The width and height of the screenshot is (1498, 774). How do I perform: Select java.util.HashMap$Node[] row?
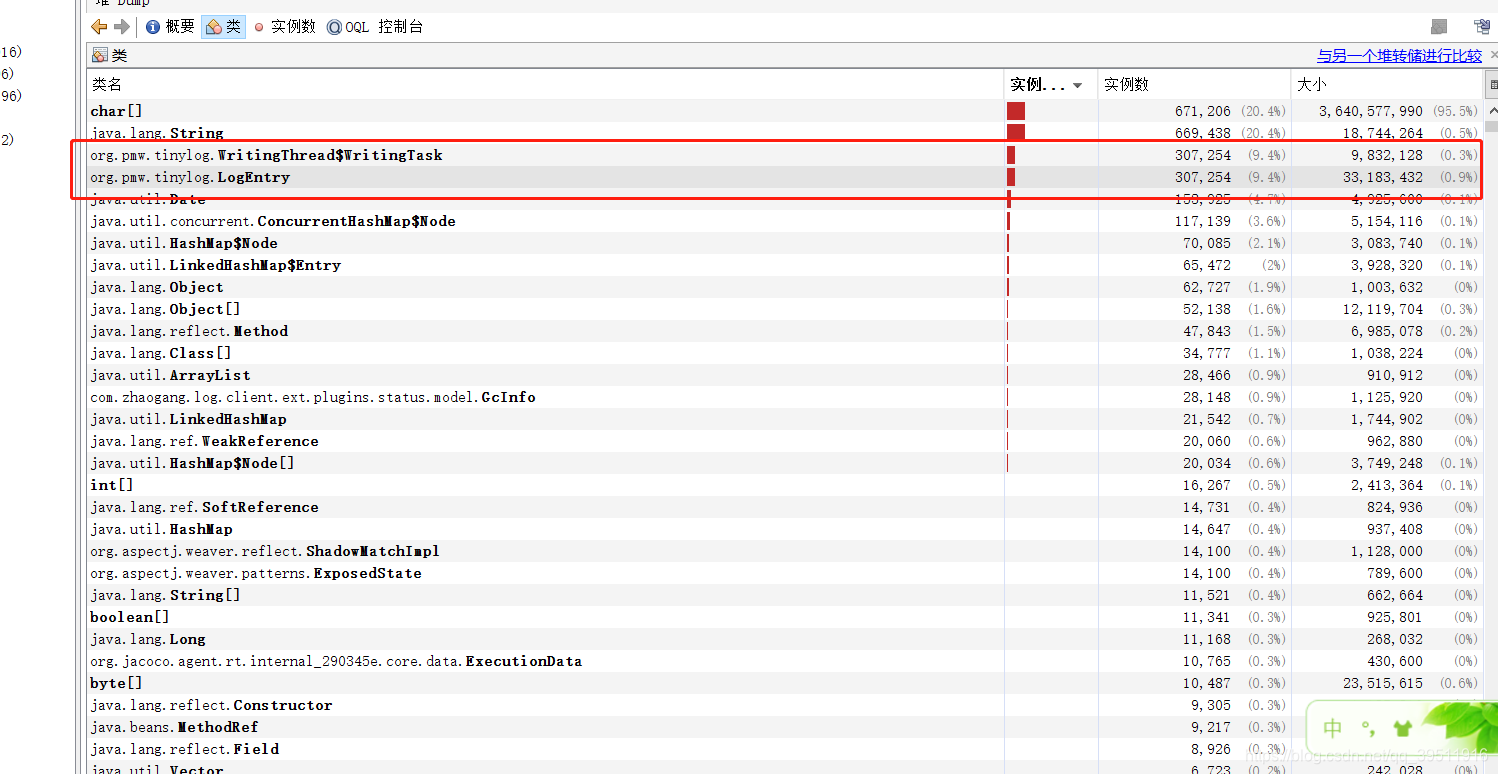click(785, 463)
